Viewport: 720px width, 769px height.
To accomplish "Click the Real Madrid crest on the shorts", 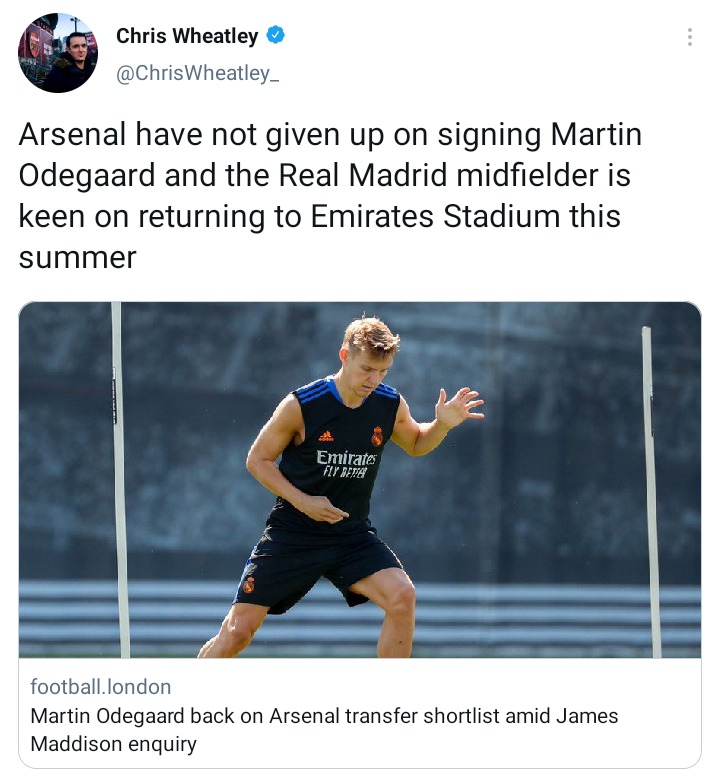I will (x=249, y=584).
